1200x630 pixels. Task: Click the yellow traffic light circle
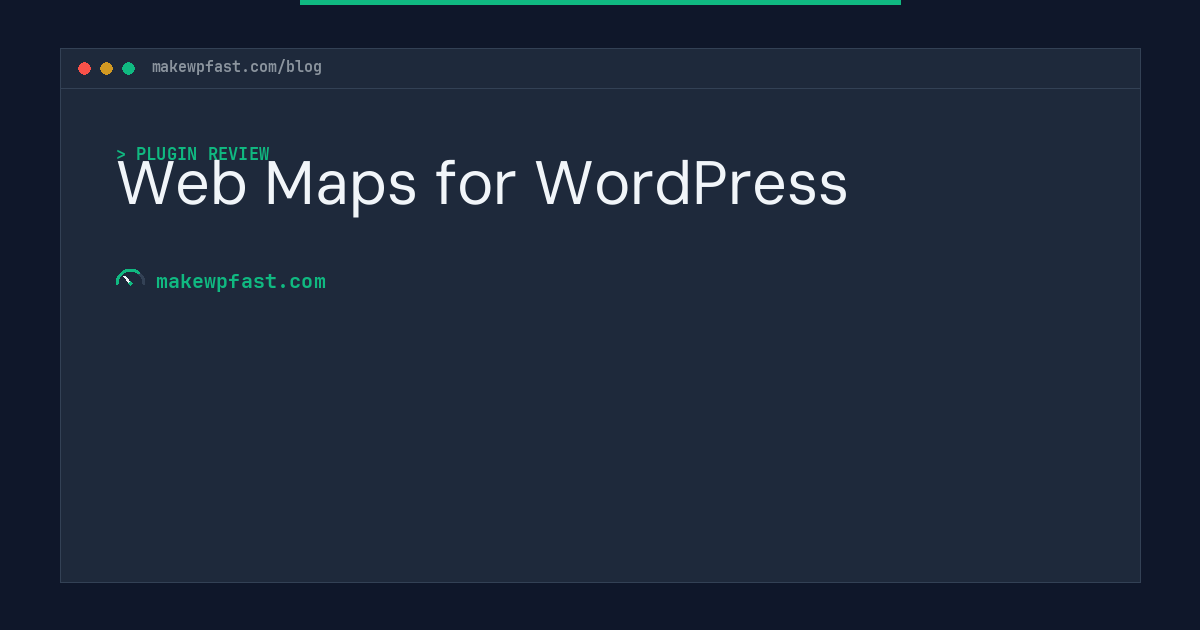[x=106, y=68]
